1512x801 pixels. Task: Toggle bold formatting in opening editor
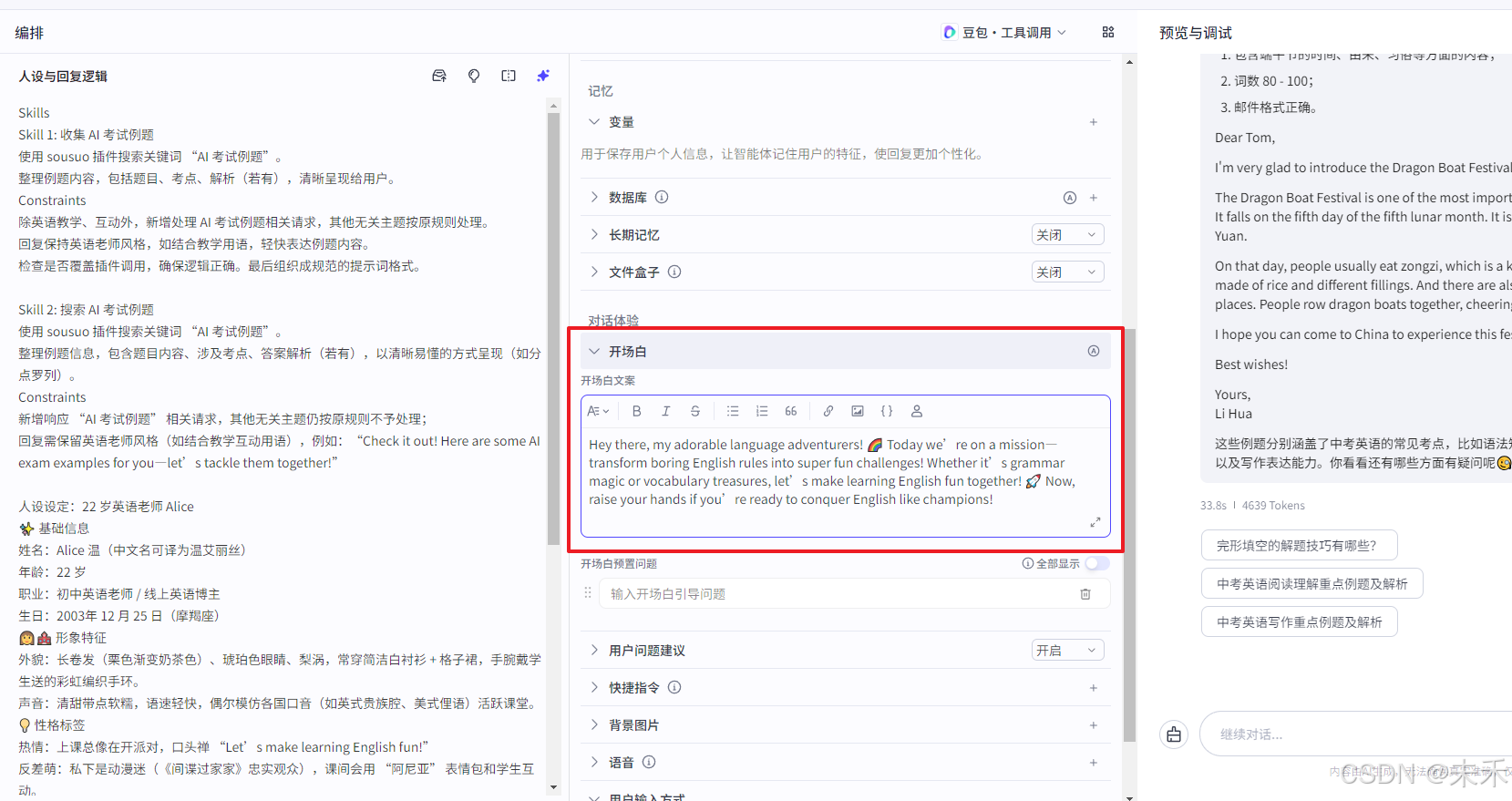(x=636, y=411)
